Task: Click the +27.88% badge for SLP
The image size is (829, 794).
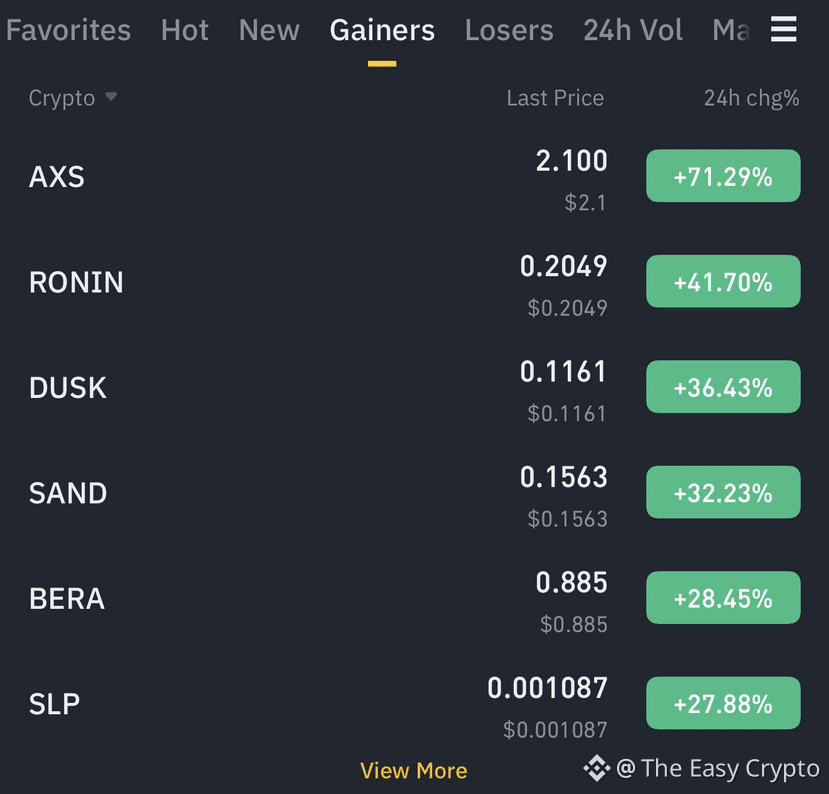Action: point(723,703)
